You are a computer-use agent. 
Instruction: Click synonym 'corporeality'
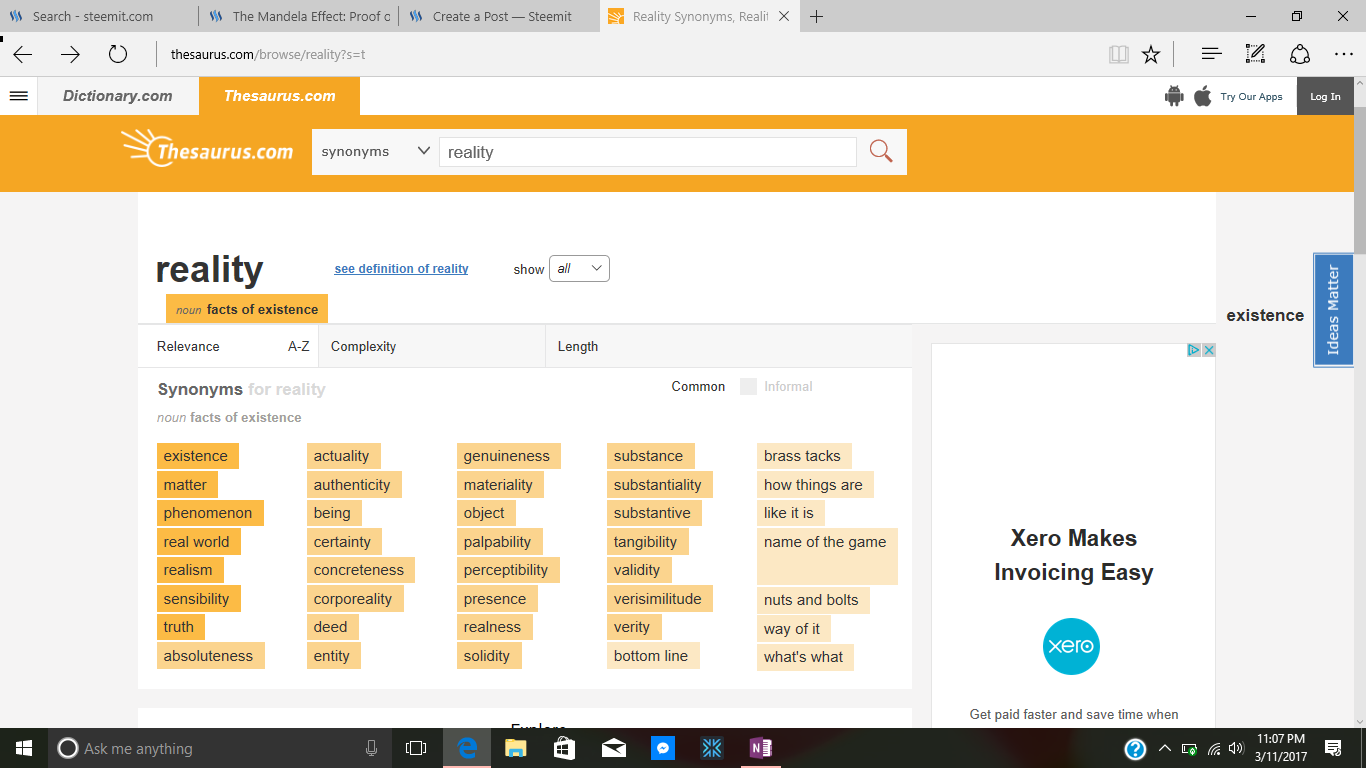click(x=353, y=599)
